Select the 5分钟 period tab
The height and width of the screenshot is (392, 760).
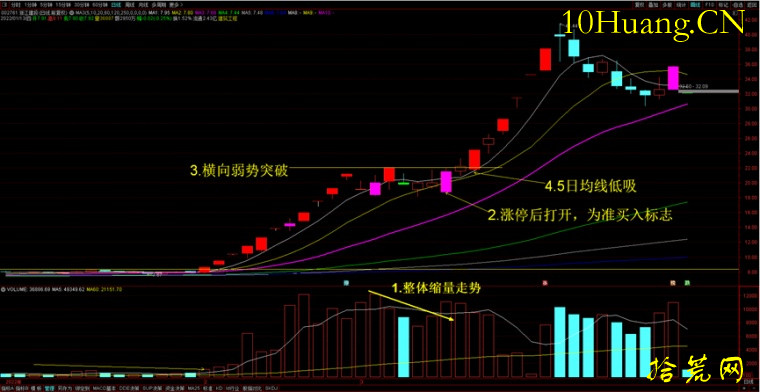click(47, 4)
